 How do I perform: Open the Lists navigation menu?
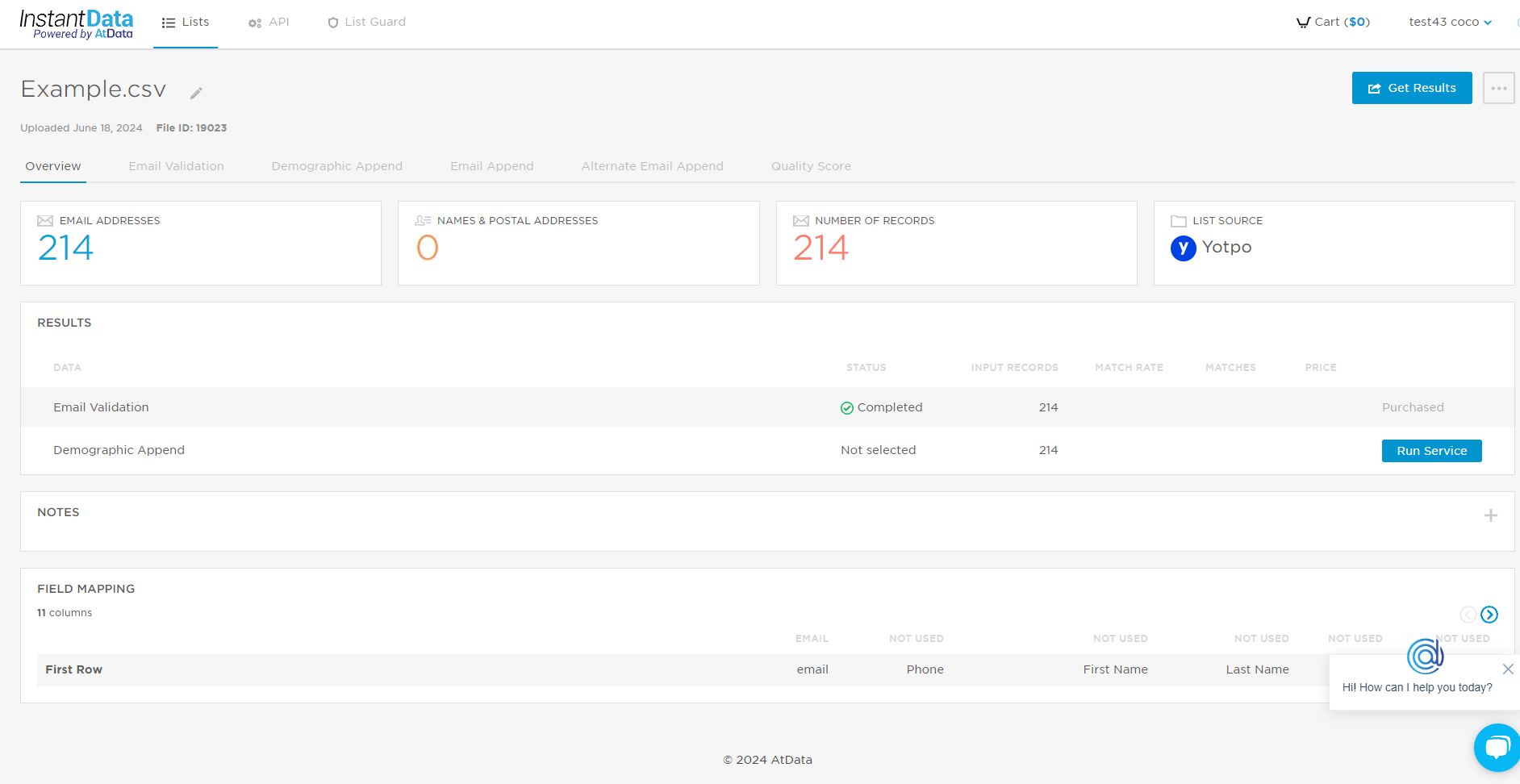(x=186, y=23)
